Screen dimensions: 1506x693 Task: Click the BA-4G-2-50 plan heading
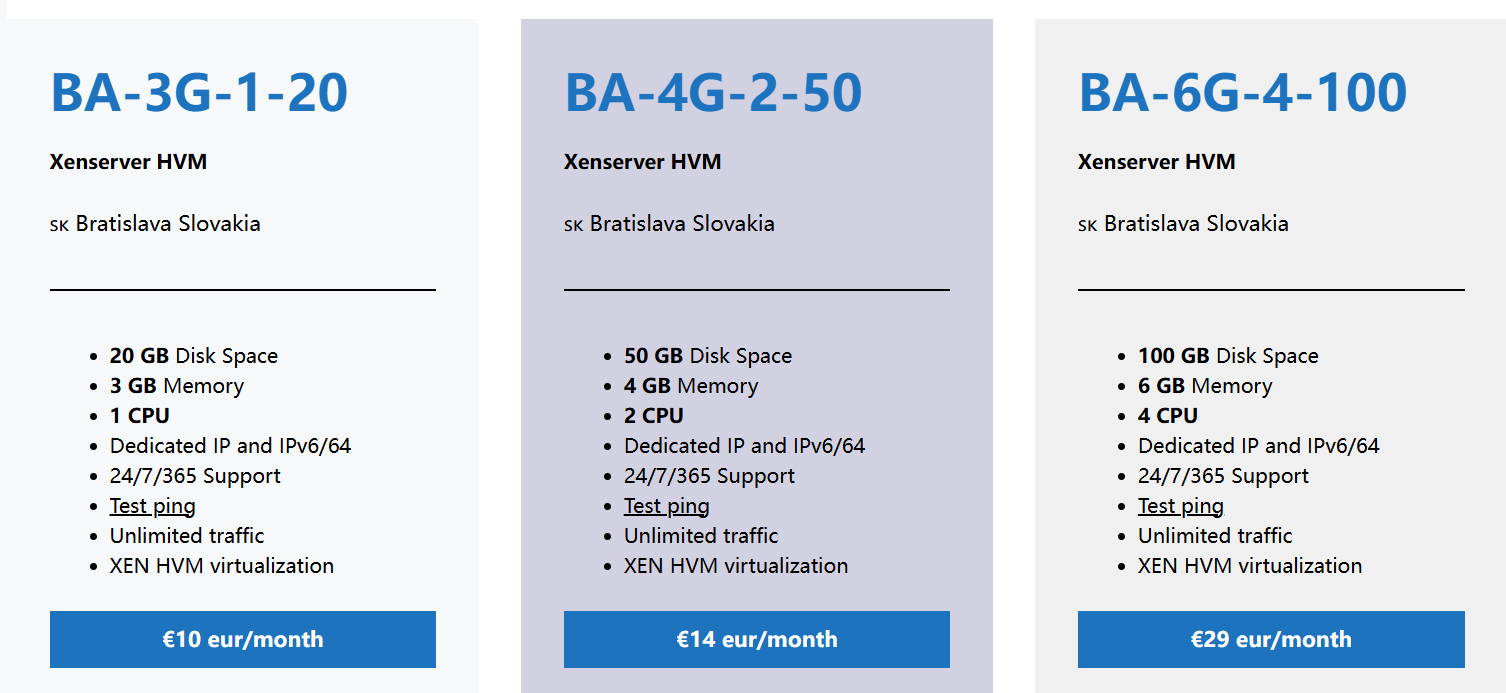(x=713, y=92)
